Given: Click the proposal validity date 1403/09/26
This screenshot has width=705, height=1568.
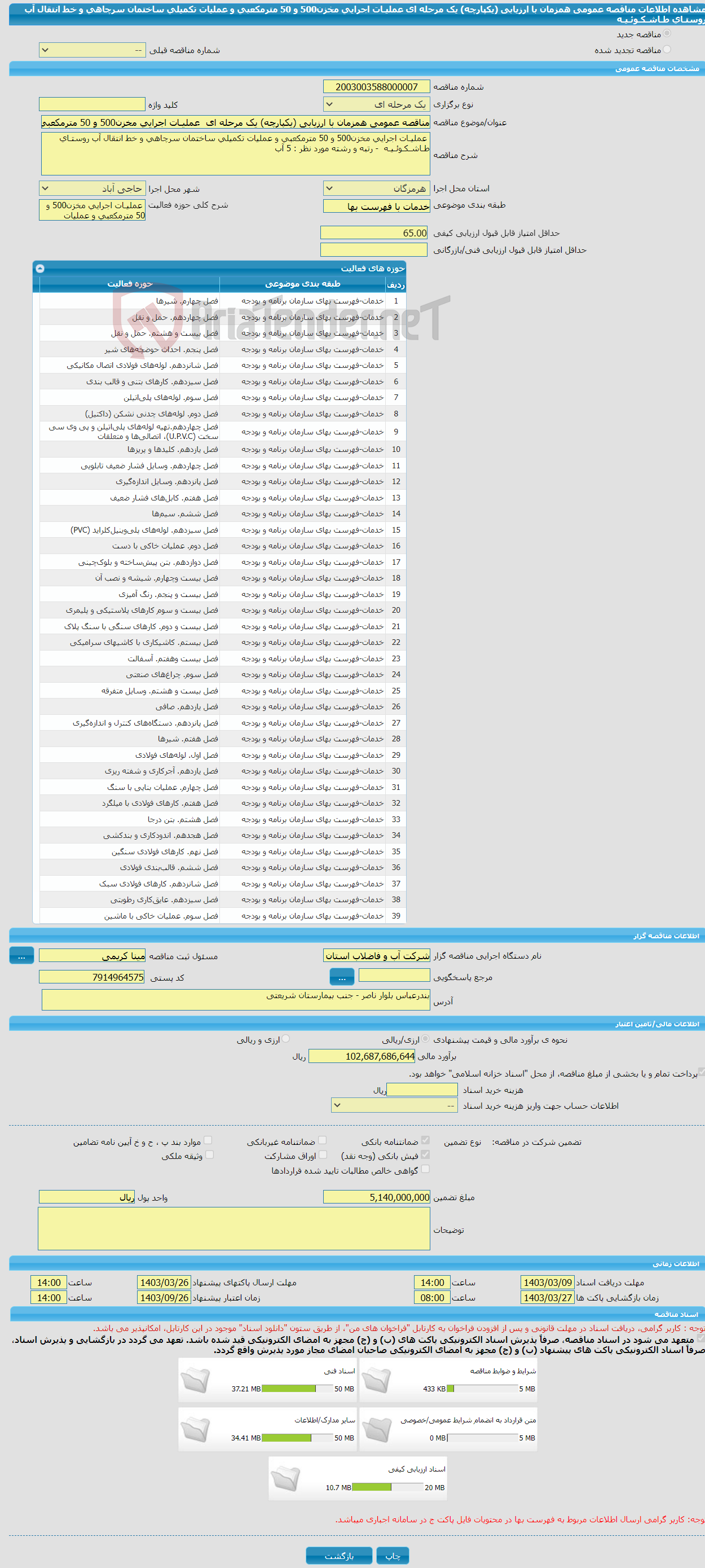Looking at the screenshot, I should click(164, 1298).
